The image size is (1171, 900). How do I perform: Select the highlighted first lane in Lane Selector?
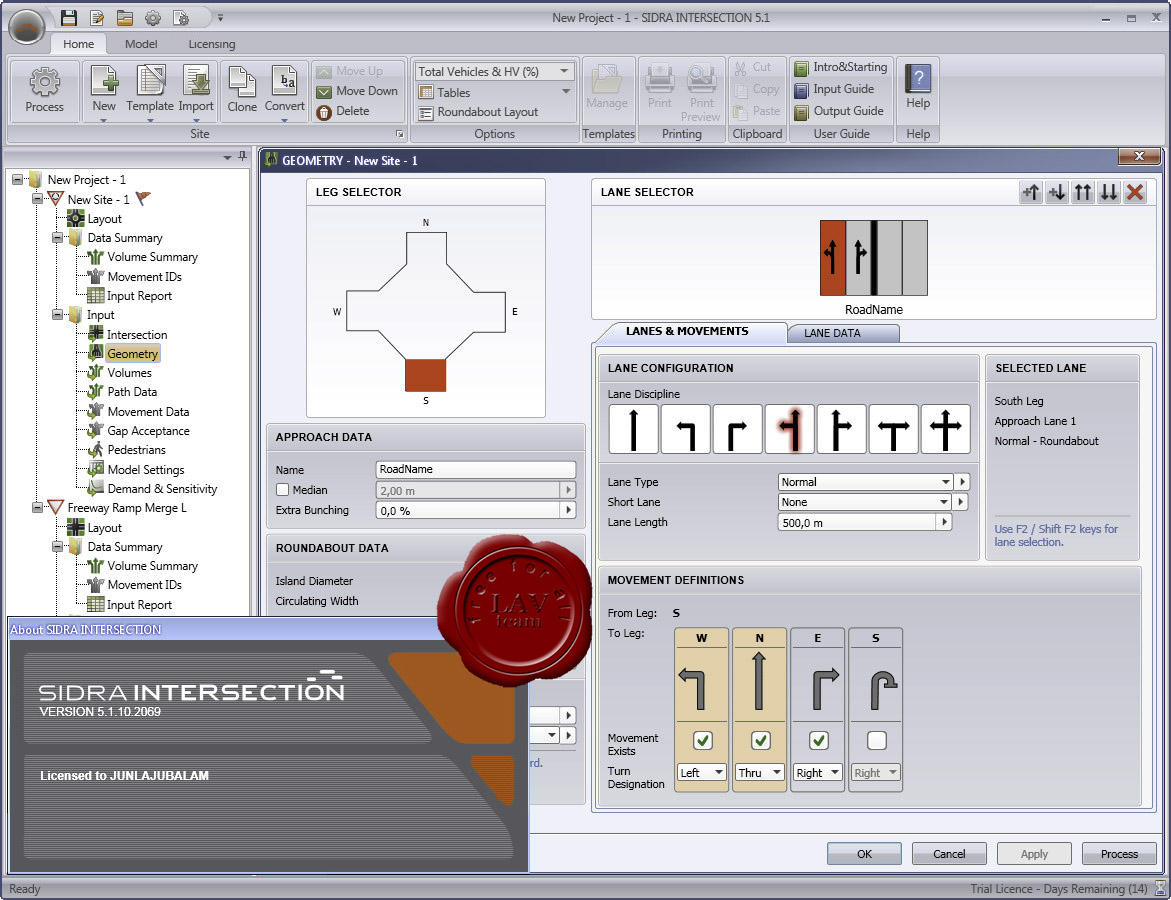point(833,258)
